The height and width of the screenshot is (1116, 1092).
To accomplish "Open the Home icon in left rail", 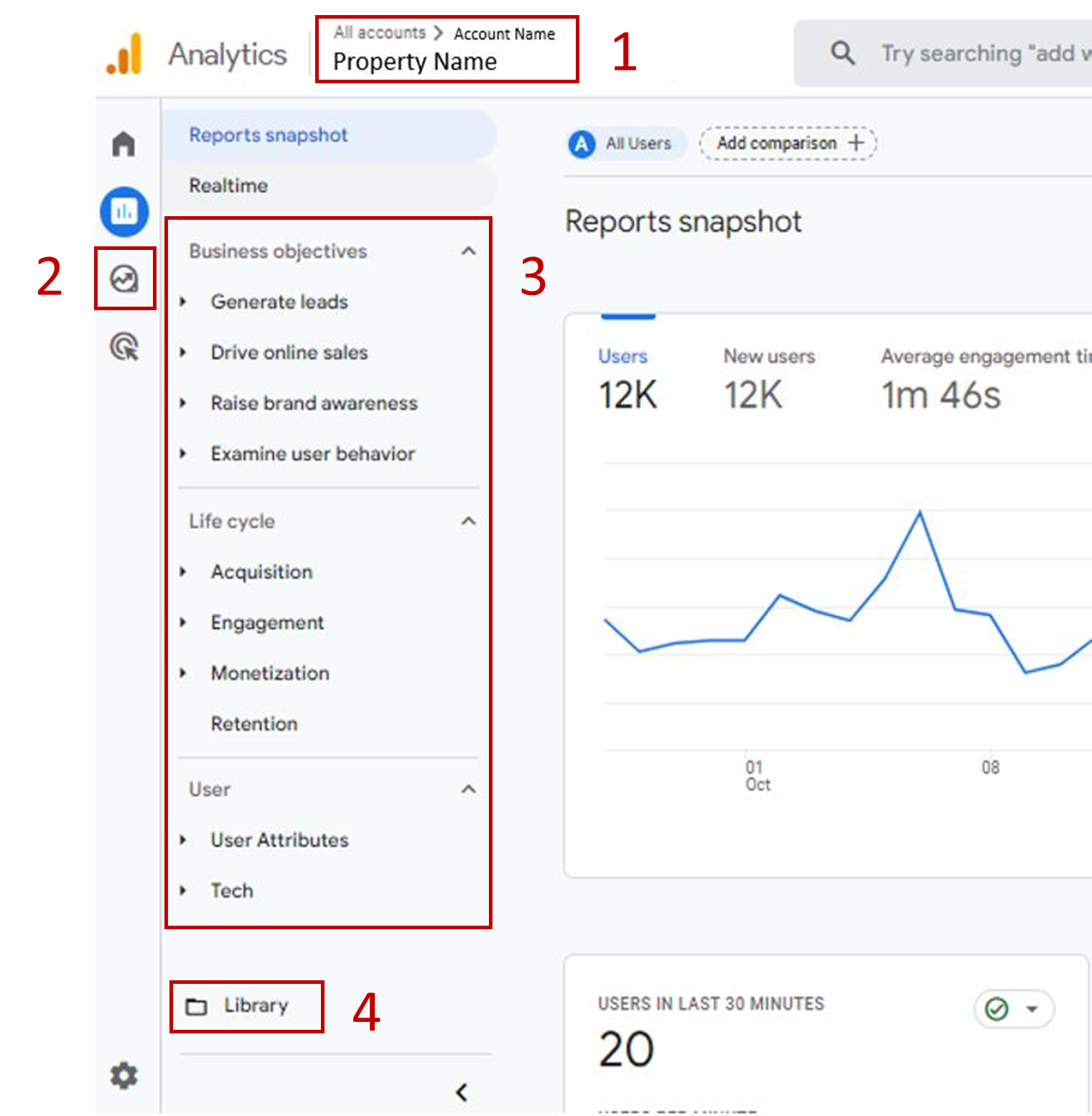I will pyautogui.click(x=123, y=144).
